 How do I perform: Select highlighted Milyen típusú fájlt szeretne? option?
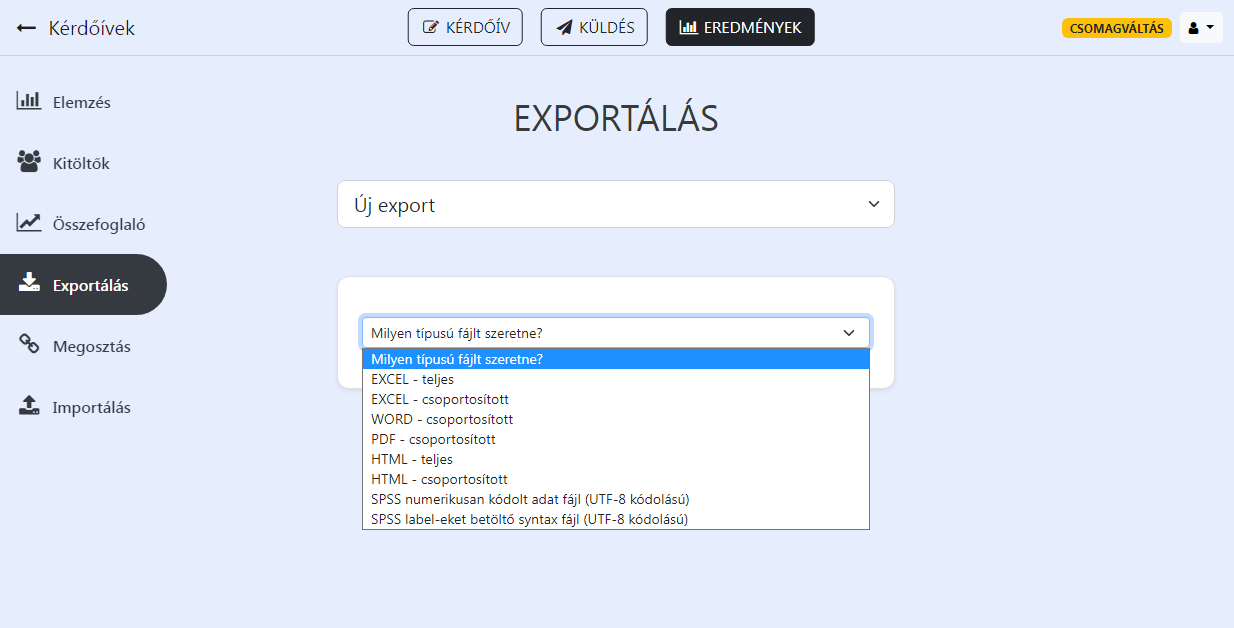pyautogui.click(x=616, y=359)
